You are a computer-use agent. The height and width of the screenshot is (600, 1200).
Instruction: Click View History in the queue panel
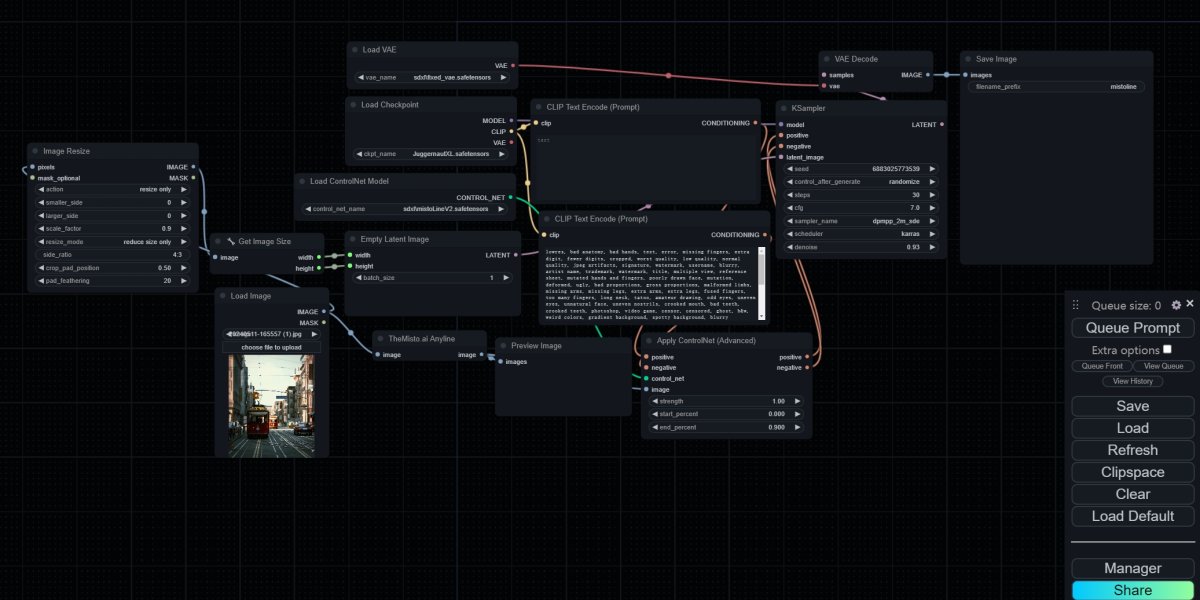pos(1132,381)
